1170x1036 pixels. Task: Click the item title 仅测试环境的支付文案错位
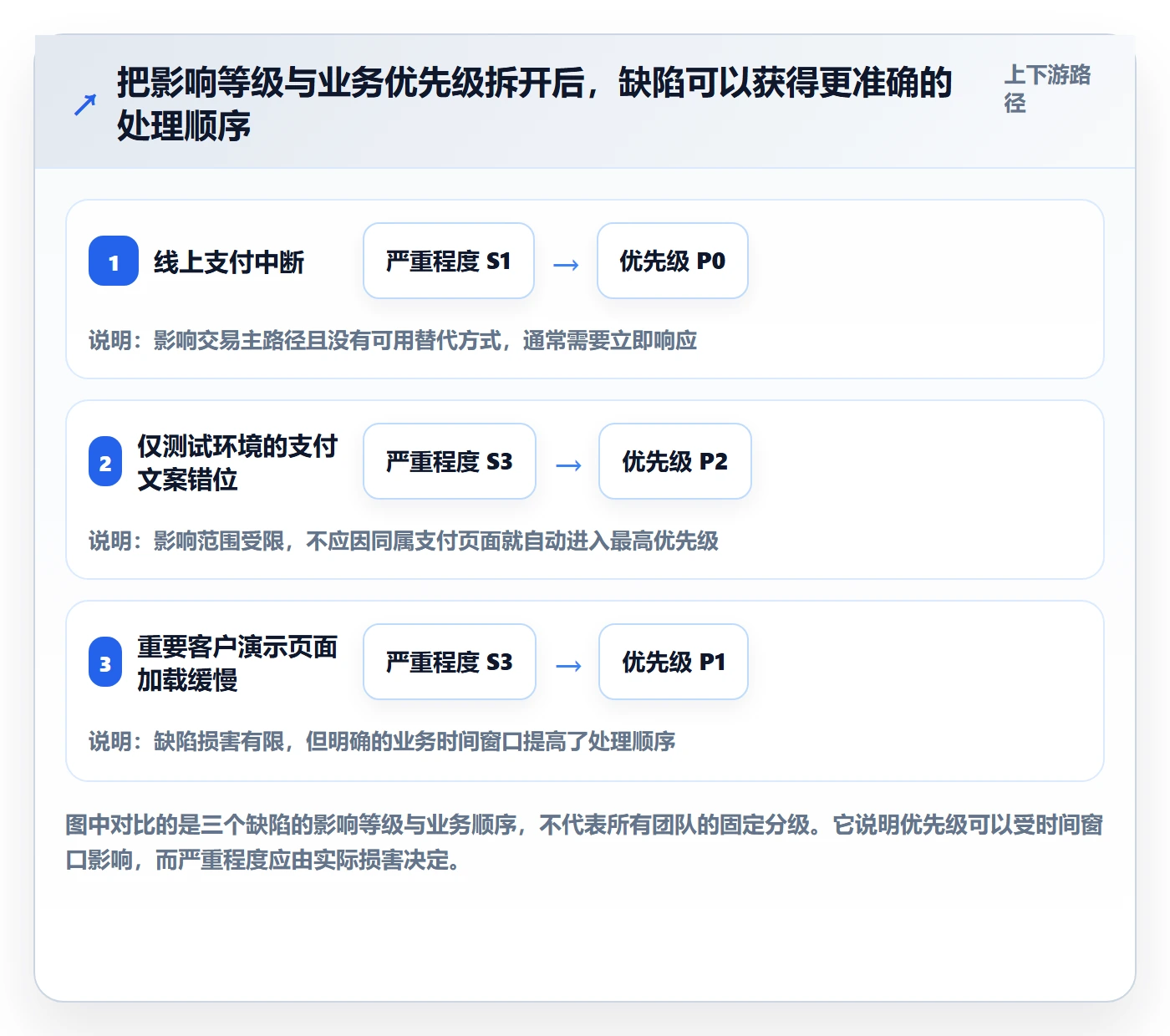click(237, 463)
